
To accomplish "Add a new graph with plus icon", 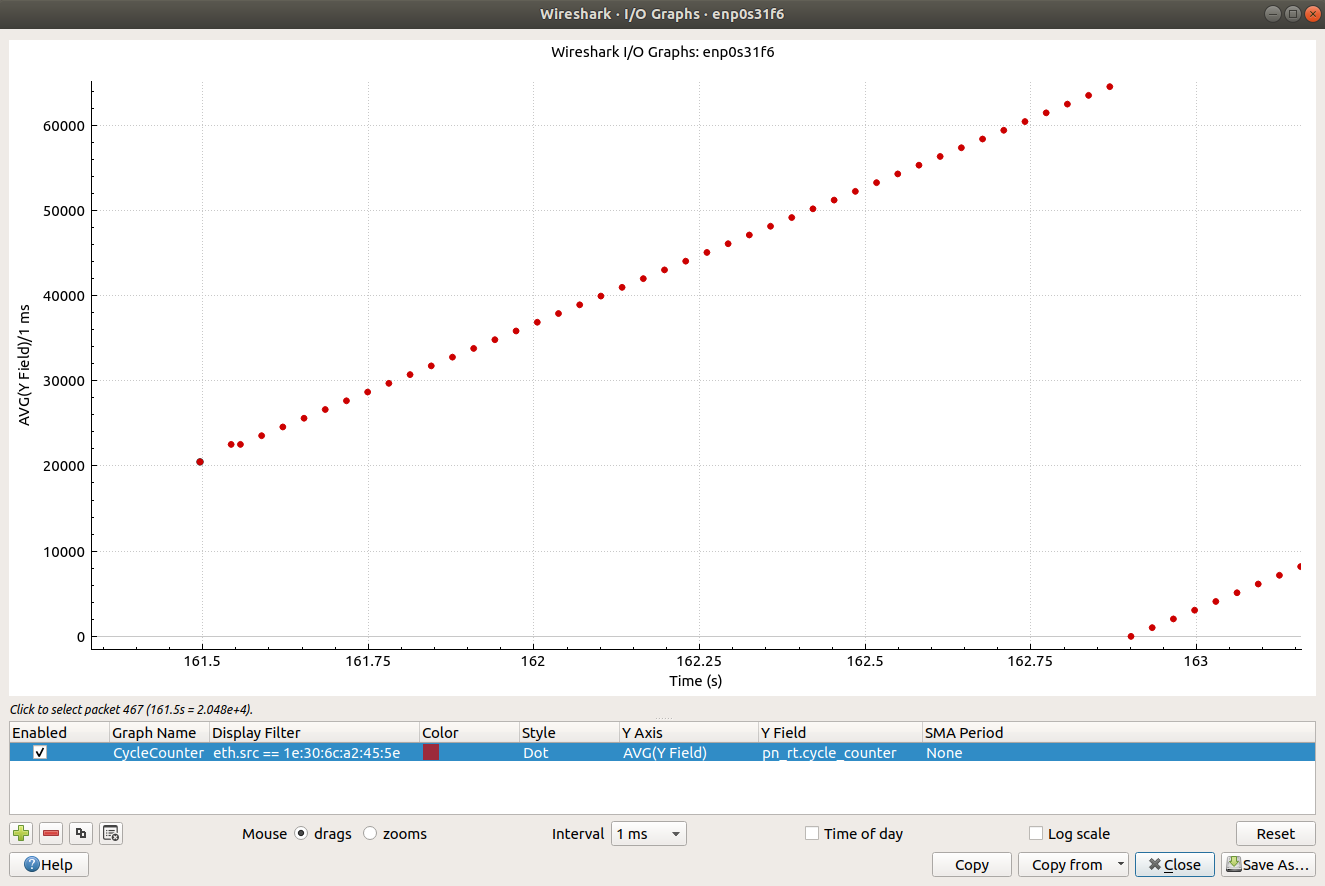I will (21, 833).
